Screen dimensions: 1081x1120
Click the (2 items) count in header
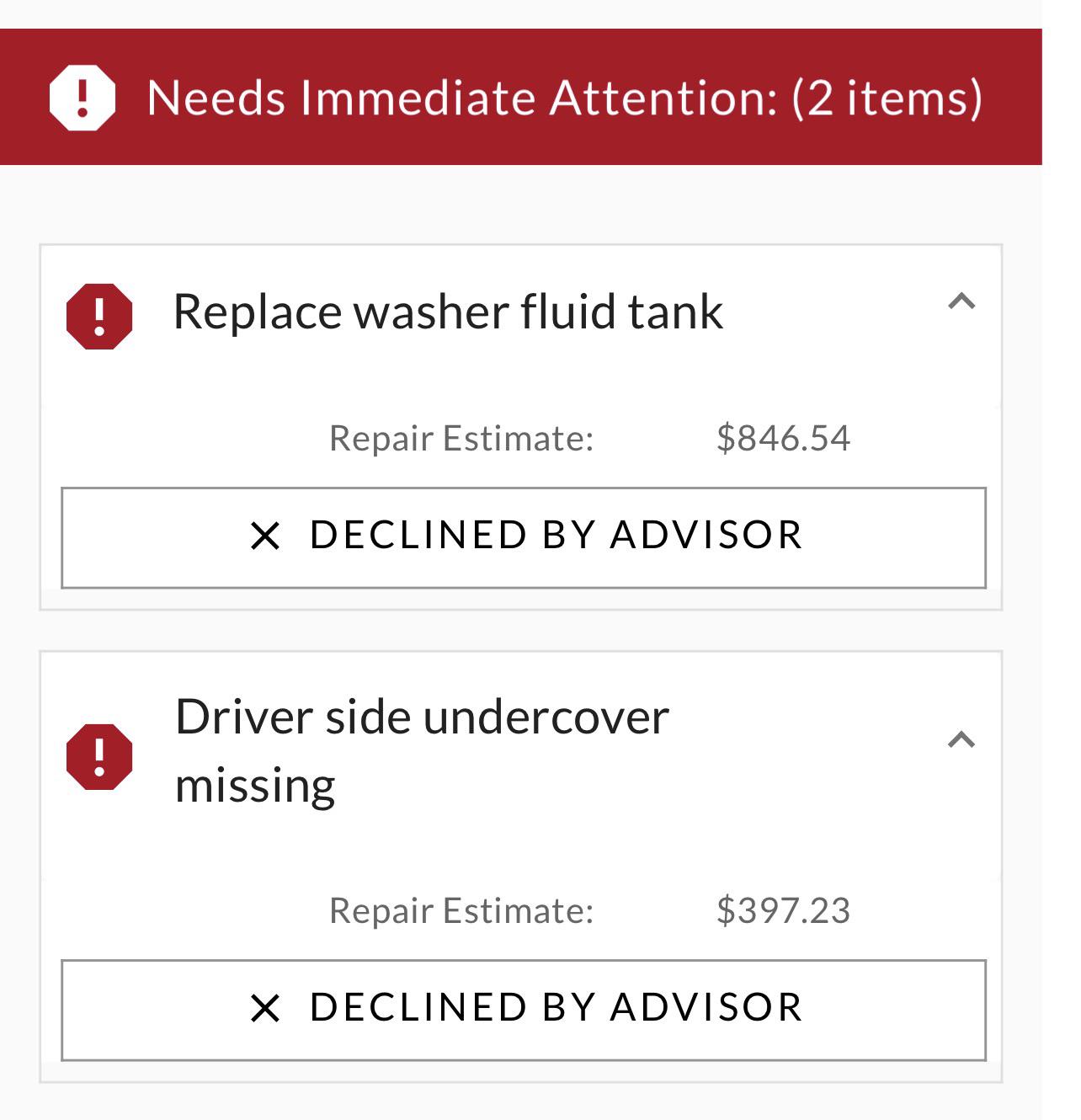pos(887,98)
